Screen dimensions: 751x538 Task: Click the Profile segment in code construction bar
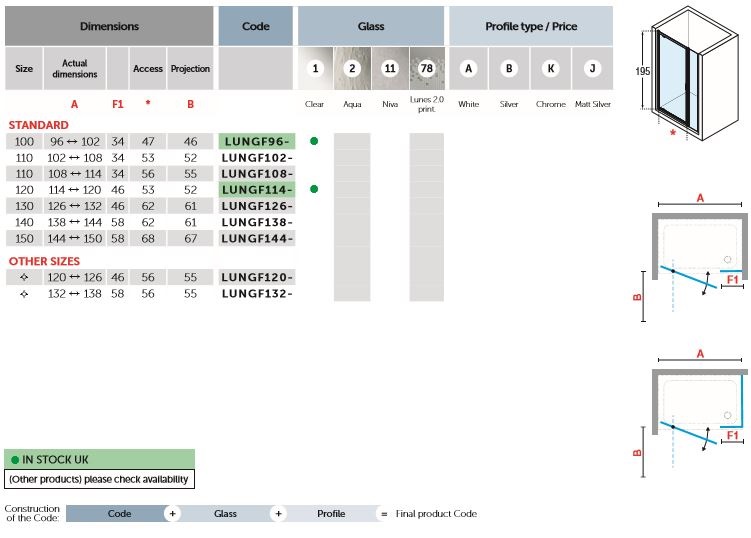331,514
